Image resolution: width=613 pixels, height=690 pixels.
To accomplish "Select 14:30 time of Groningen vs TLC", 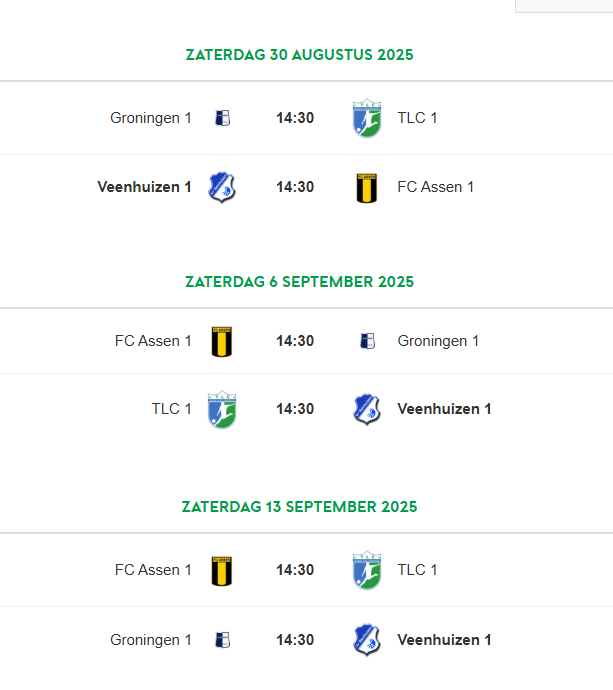I will click(295, 118).
